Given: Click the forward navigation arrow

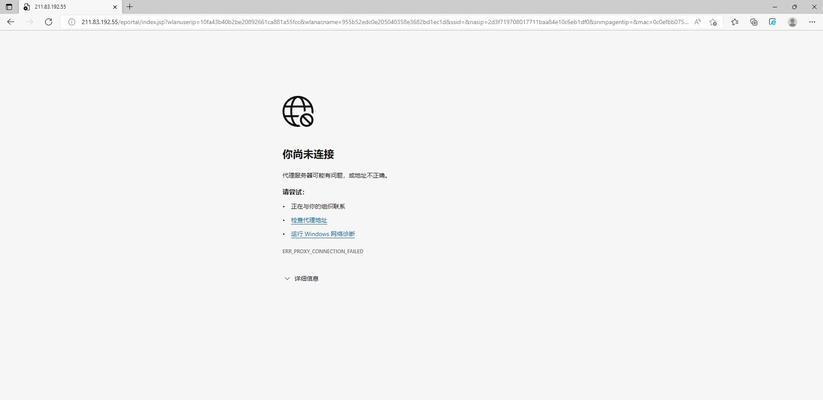Looking at the screenshot, I should click(x=29, y=22).
